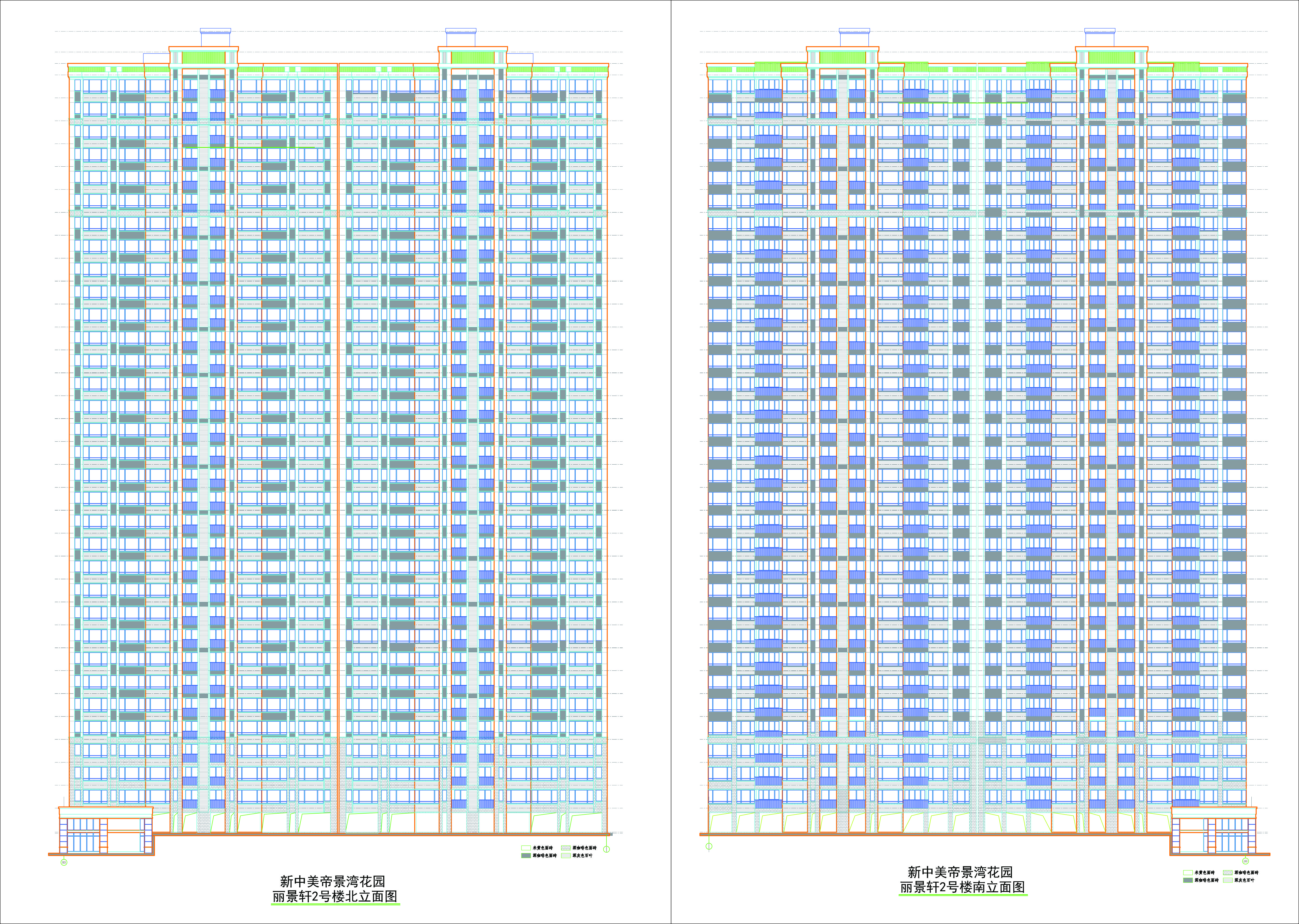1299x924 pixels.
Task: Click the left axis bubble under the south elevation
Action: 709,847
